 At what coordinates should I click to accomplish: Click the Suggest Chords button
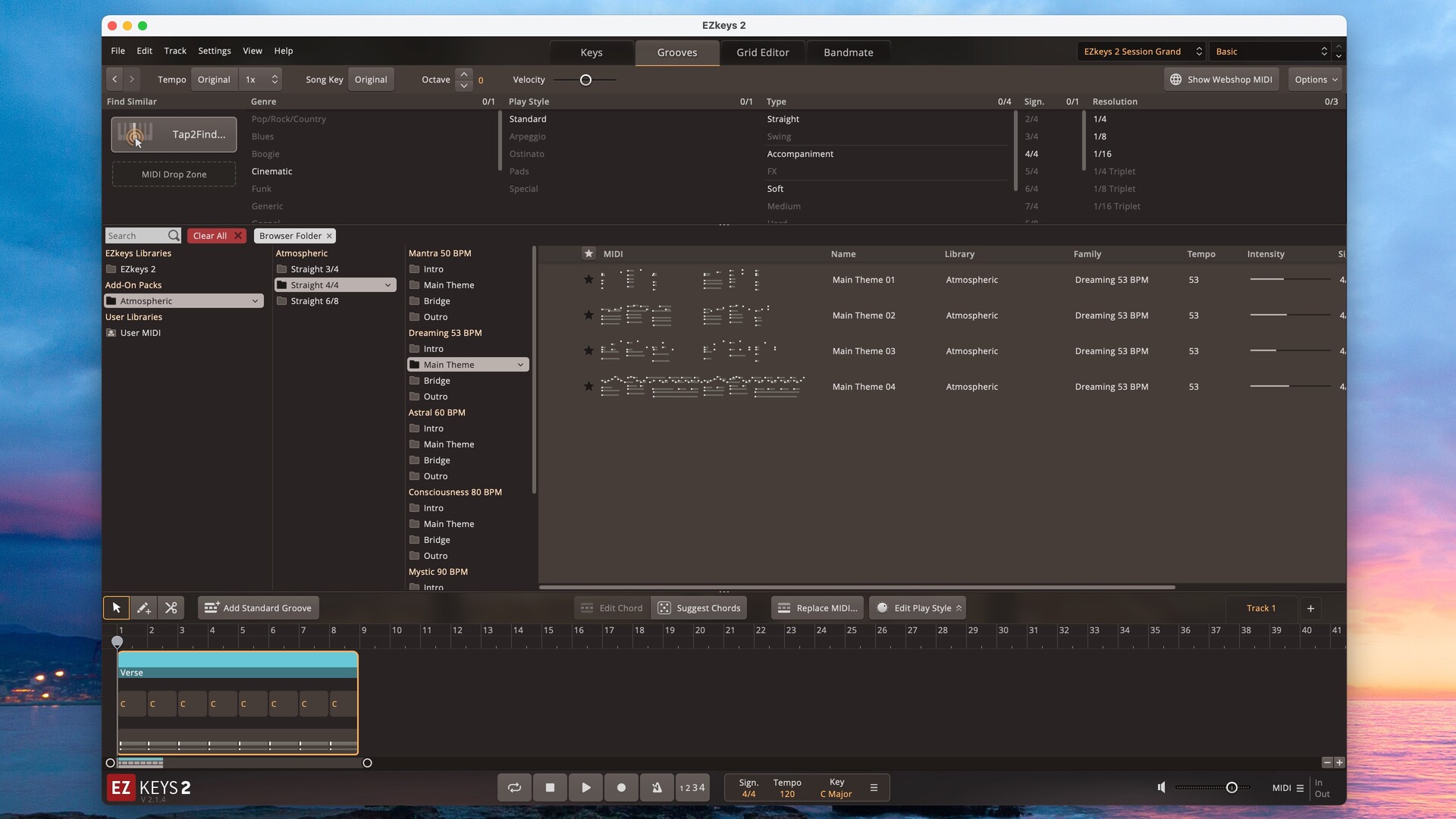coord(699,608)
